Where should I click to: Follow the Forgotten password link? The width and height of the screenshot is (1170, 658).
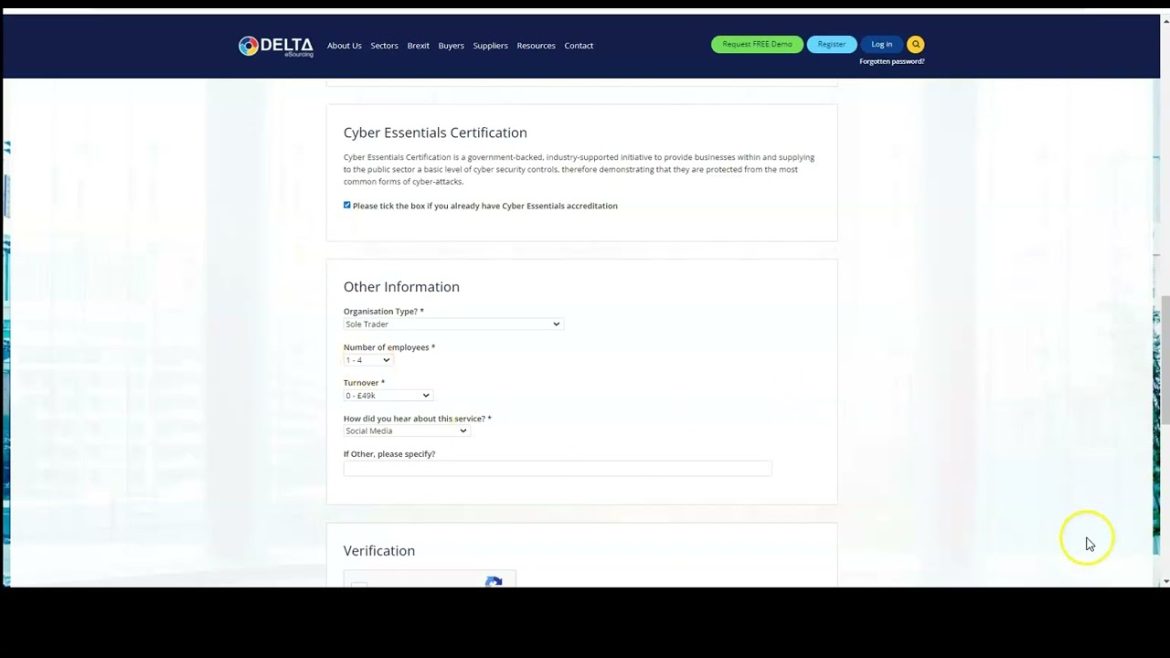coord(892,61)
